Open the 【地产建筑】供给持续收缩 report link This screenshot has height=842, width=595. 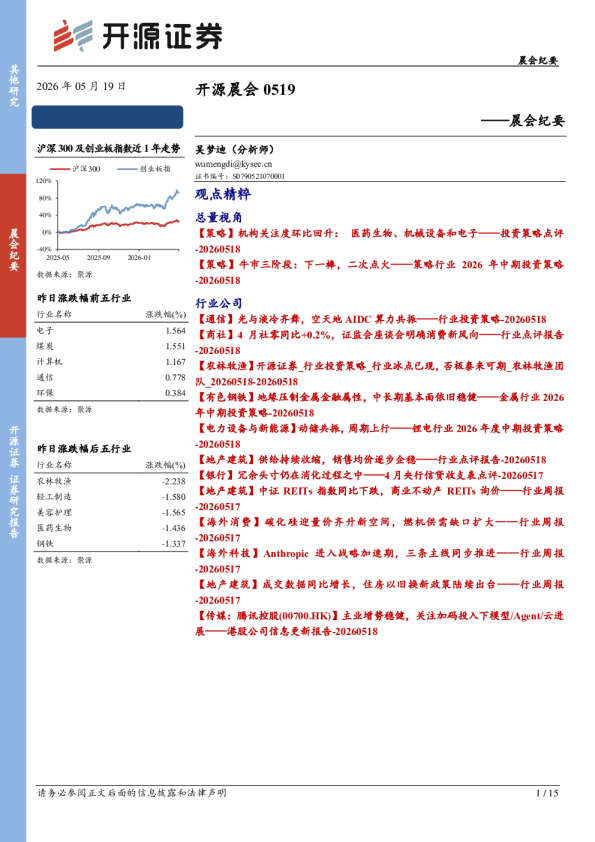click(371, 460)
